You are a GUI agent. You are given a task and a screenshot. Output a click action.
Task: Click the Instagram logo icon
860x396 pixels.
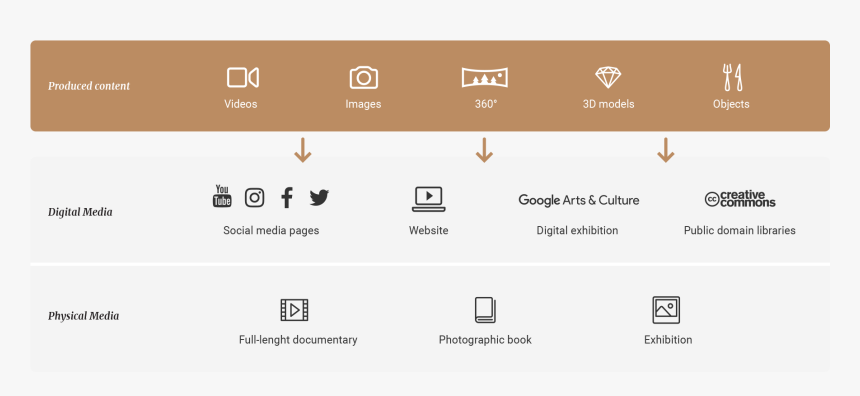254,197
